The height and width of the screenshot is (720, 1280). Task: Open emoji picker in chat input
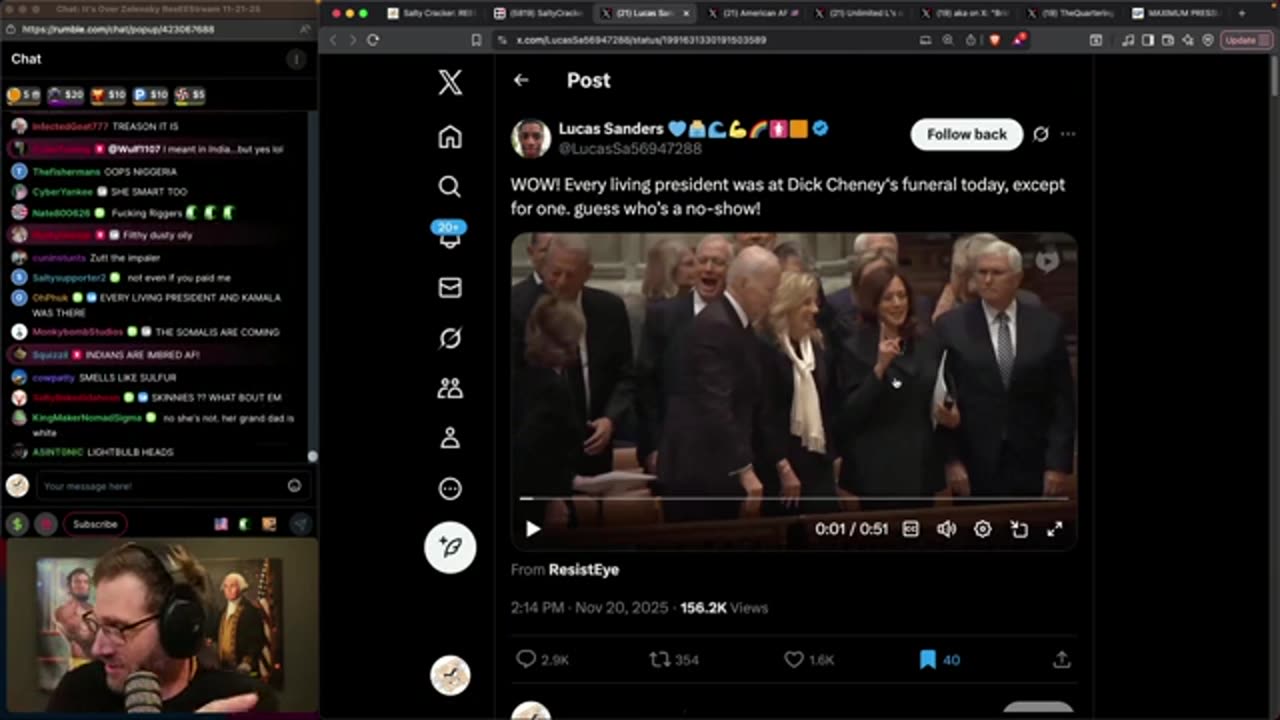(295, 486)
